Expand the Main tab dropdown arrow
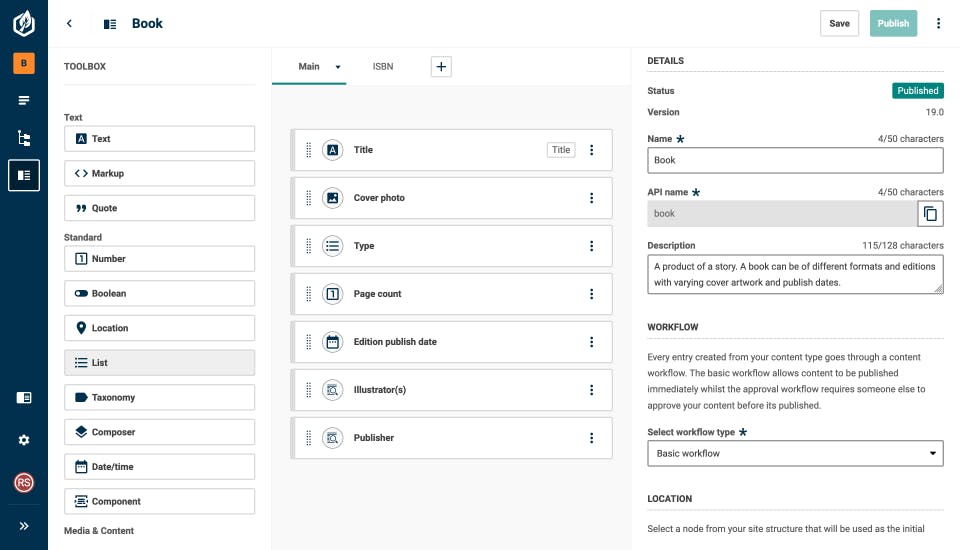This screenshot has width=960, height=550. [x=338, y=67]
